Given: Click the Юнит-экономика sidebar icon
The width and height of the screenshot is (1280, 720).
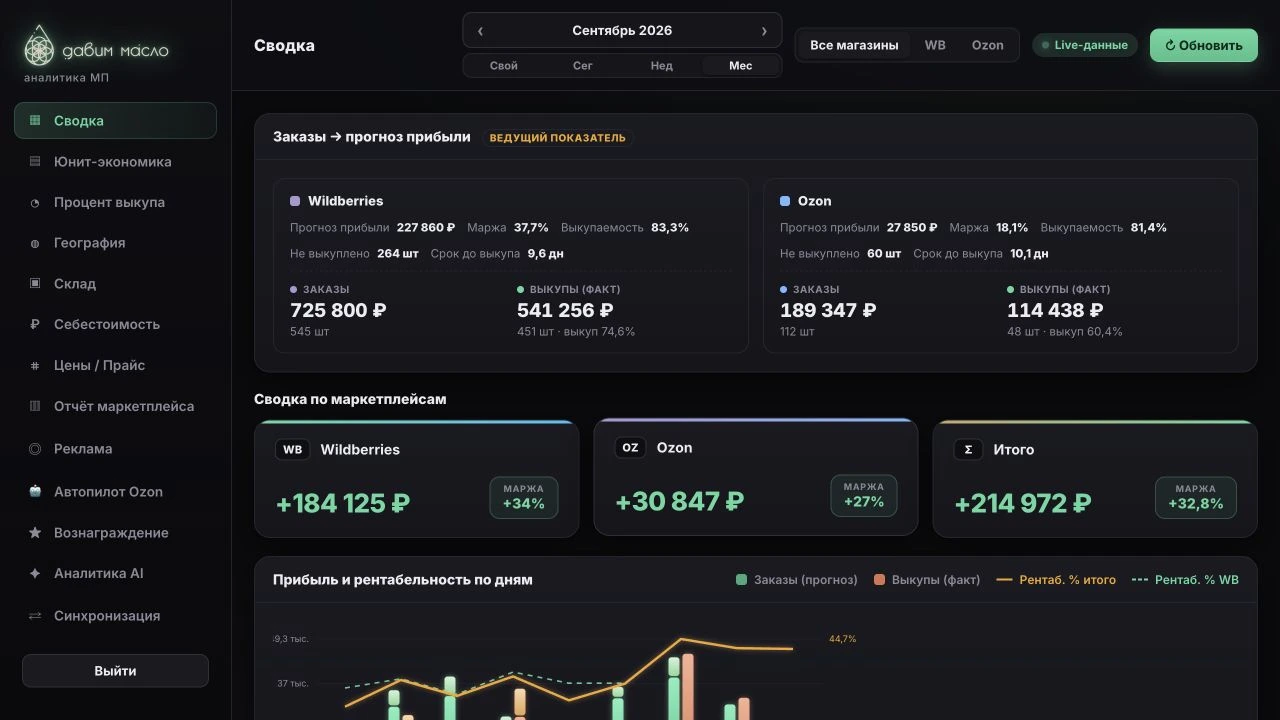Looking at the screenshot, I should [35, 162].
